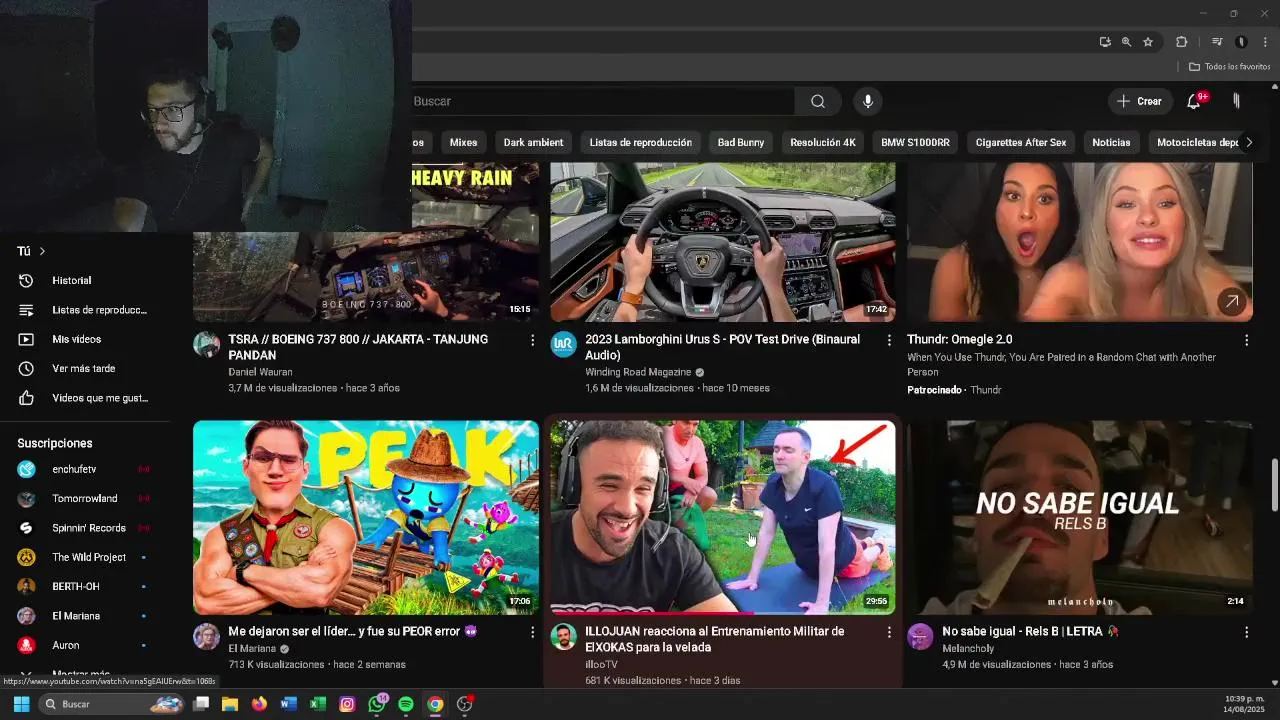Open options menu for No sabe igual video
The image size is (1280, 720).
pyautogui.click(x=1246, y=632)
